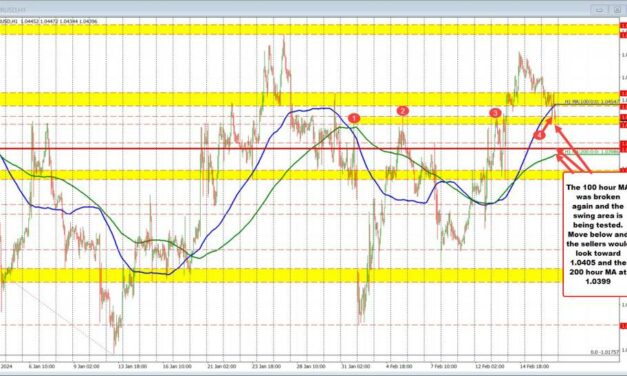Click the '9 Jan 02:00' time label
This screenshot has width=627, height=376.
click(86, 366)
